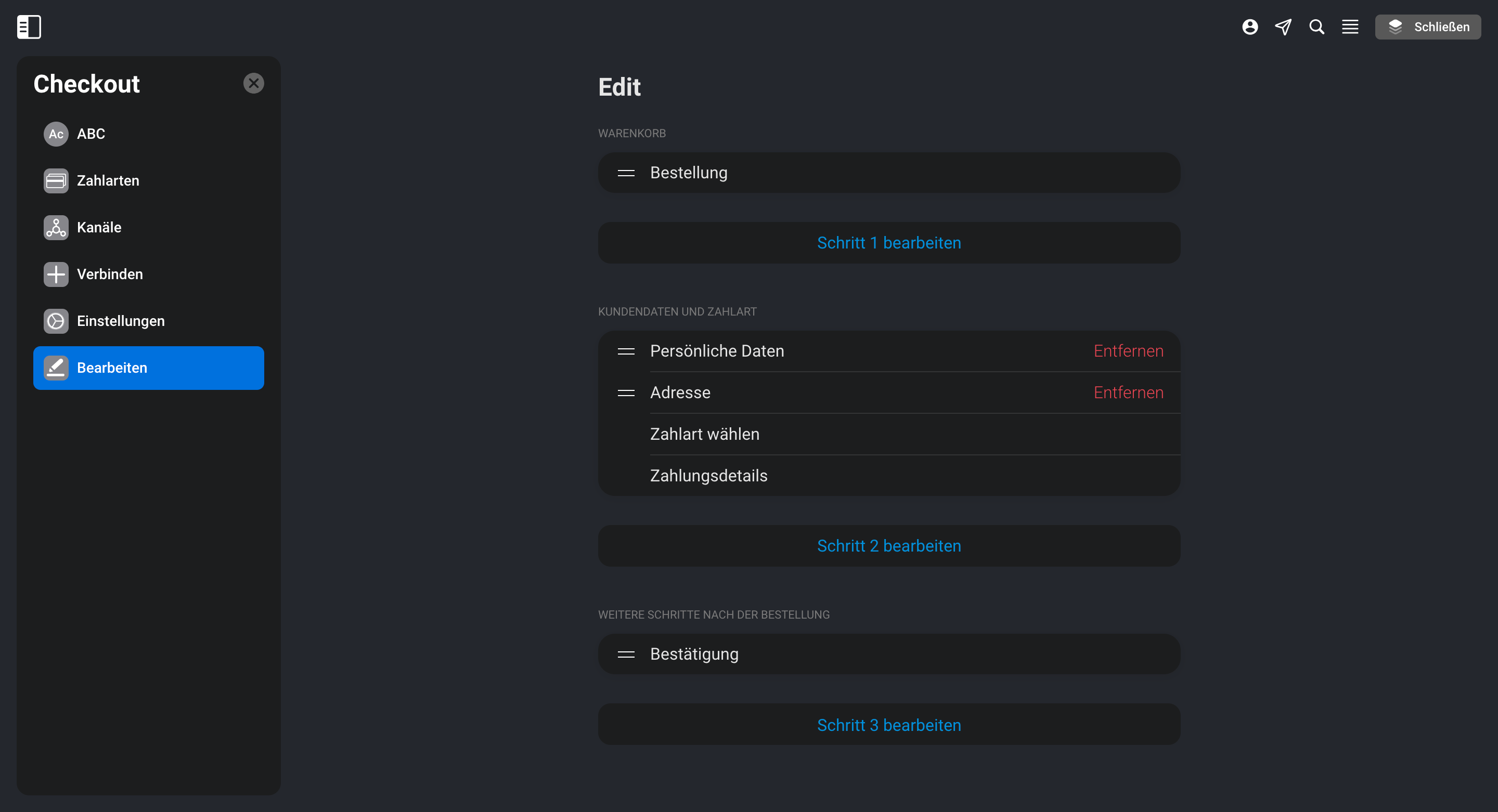Open Zahlarten in sidebar
This screenshot has height=812, width=1498.
coord(148,181)
